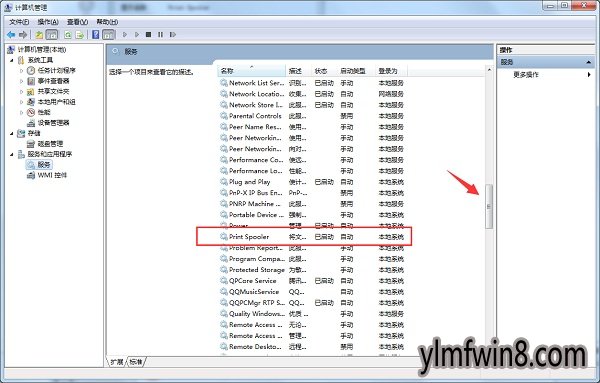This screenshot has width=600, height=383.
Task: Click the Remote Deskto.. service gear icon
Action: [x=223, y=347]
